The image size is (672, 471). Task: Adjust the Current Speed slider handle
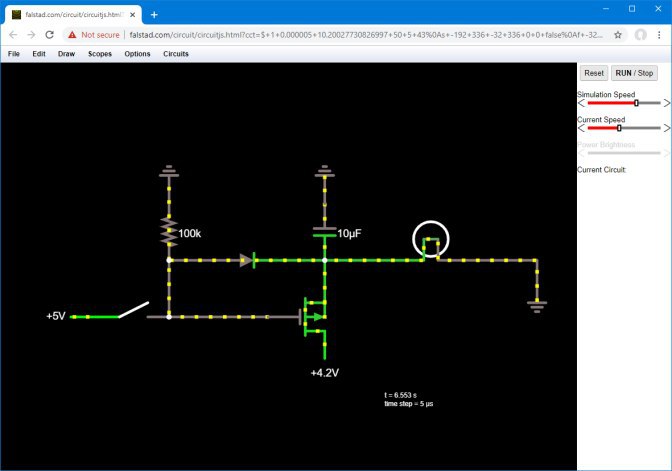[619, 128]
